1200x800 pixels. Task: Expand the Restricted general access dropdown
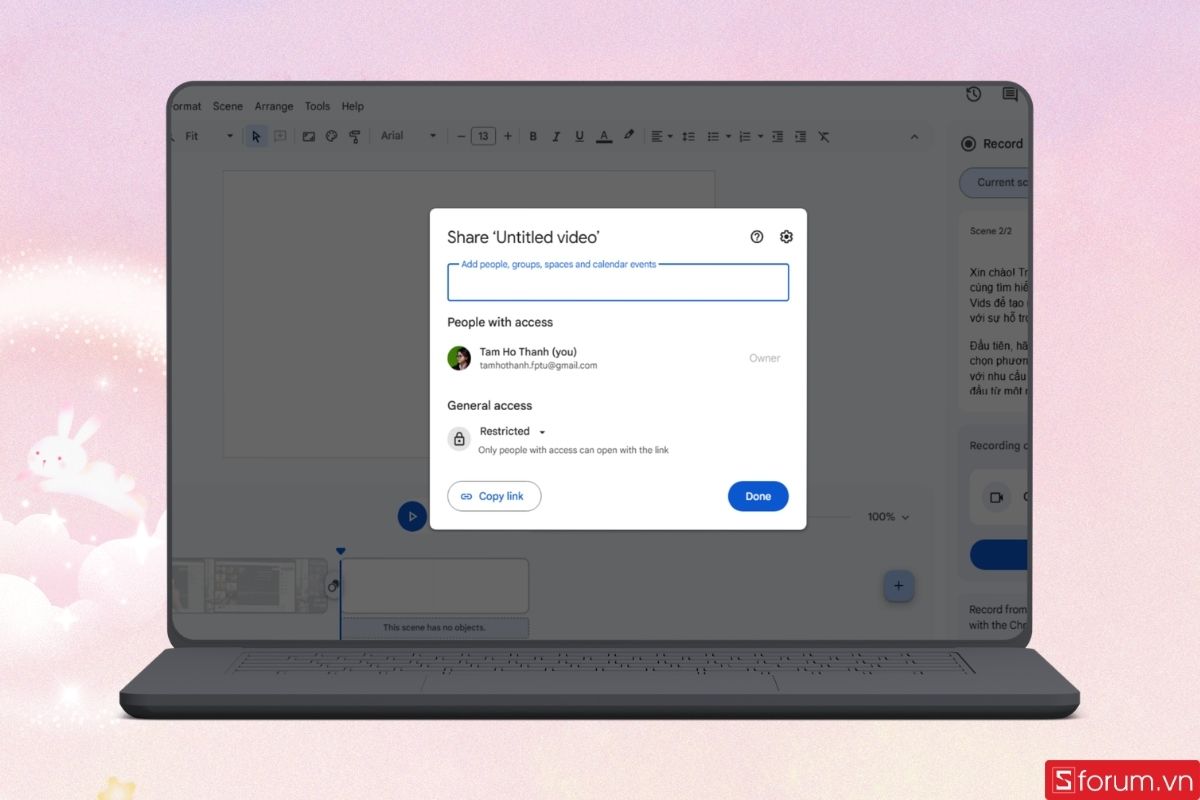[513, 431]
